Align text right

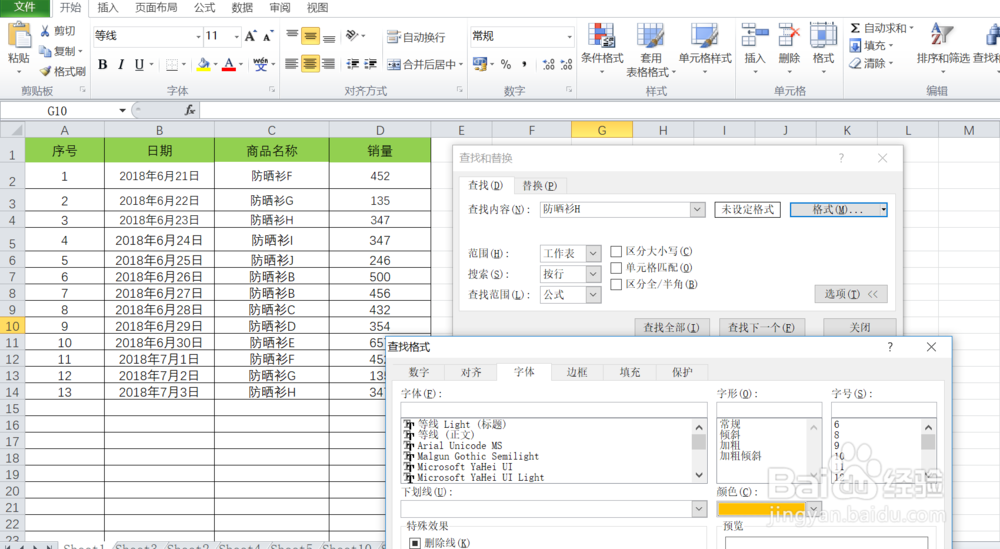[x=328, y=64]
